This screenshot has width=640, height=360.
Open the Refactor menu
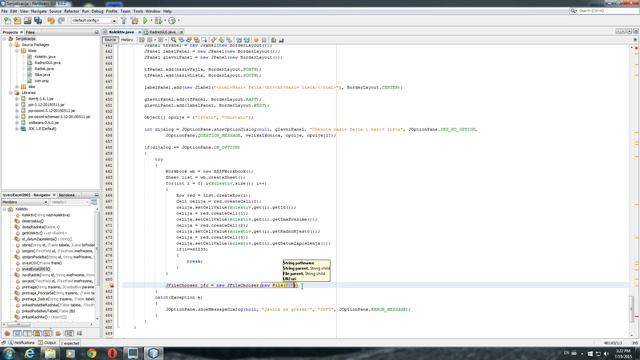71,11
